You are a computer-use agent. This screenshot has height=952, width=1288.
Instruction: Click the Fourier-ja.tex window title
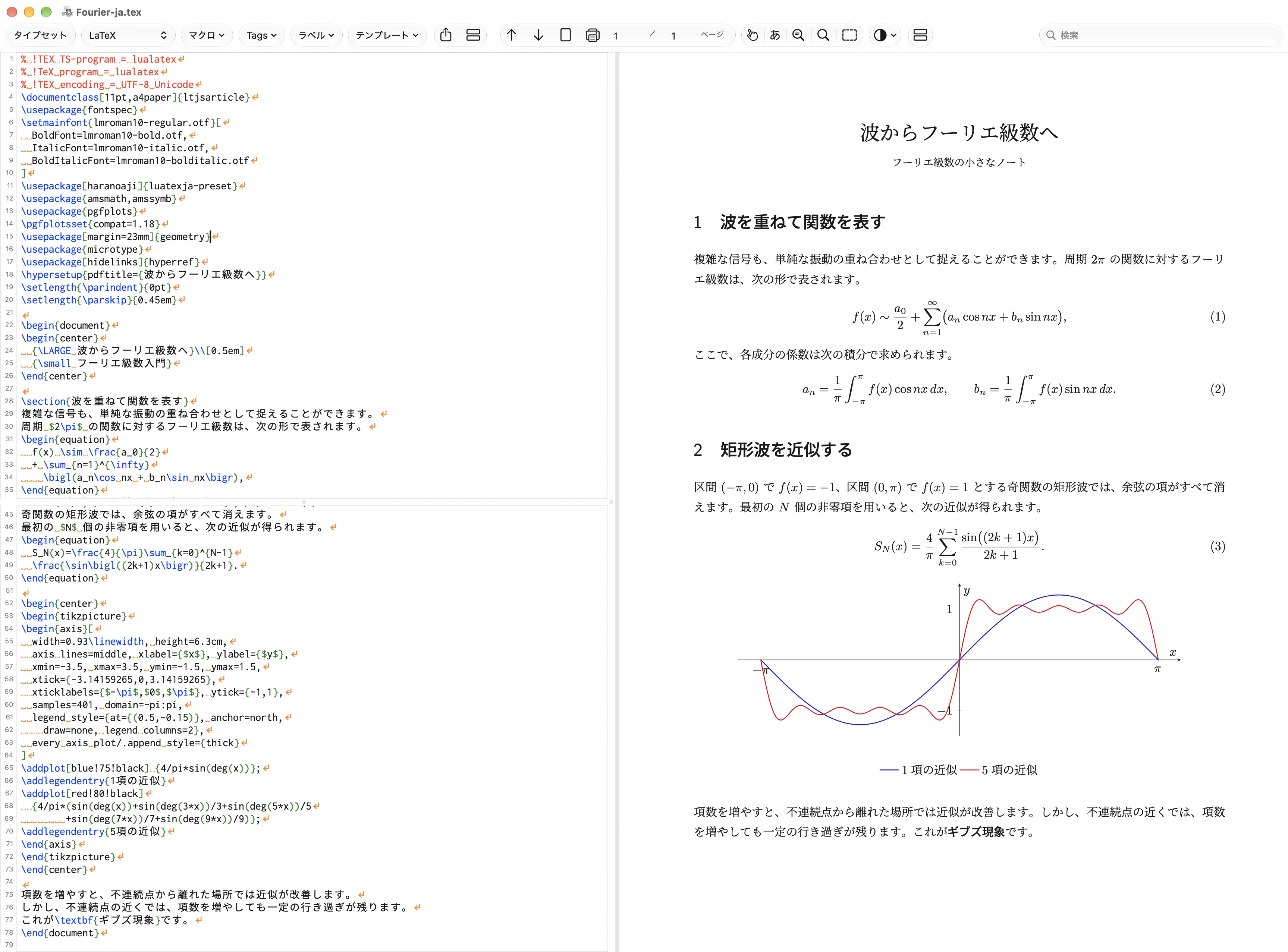[x=109, y=12]
